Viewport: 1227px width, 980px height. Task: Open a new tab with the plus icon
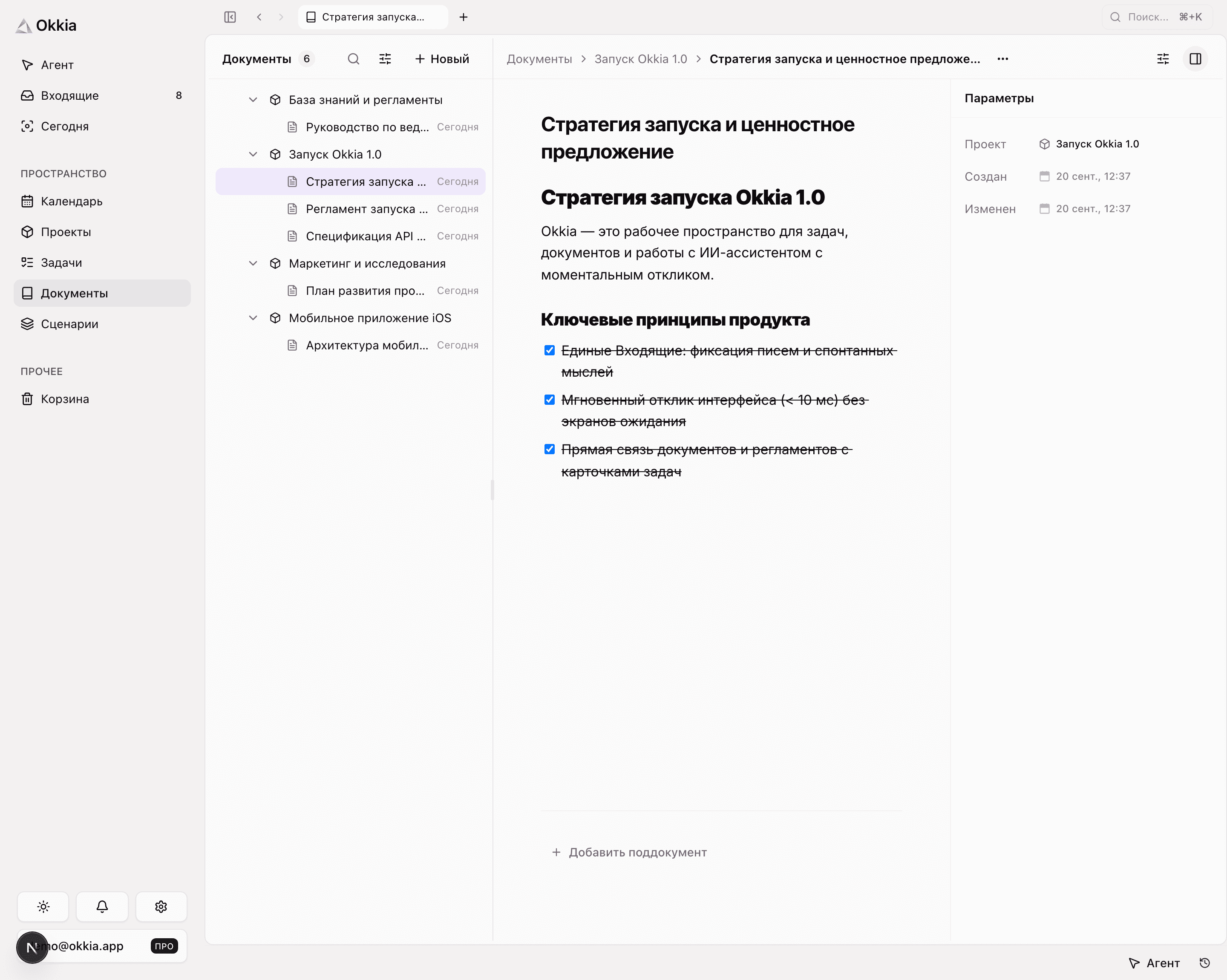[463, 17]
